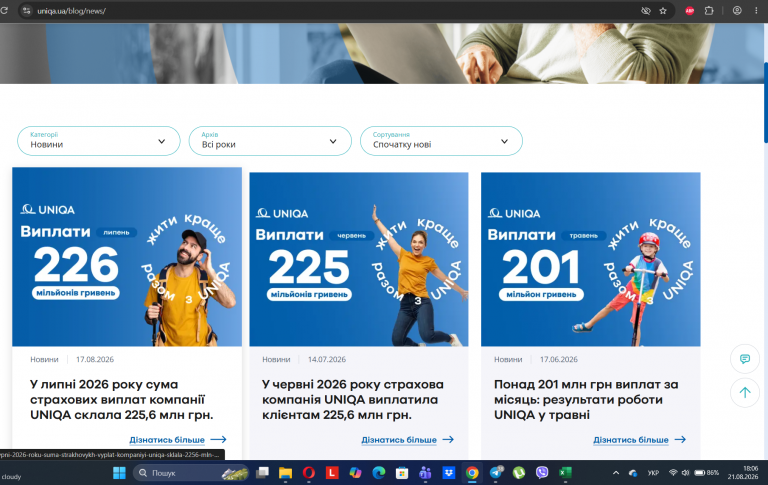Viewport: 768px width, 485px height.
Task: Open Chrome three-dot menu
Action: tap(756, 10)
